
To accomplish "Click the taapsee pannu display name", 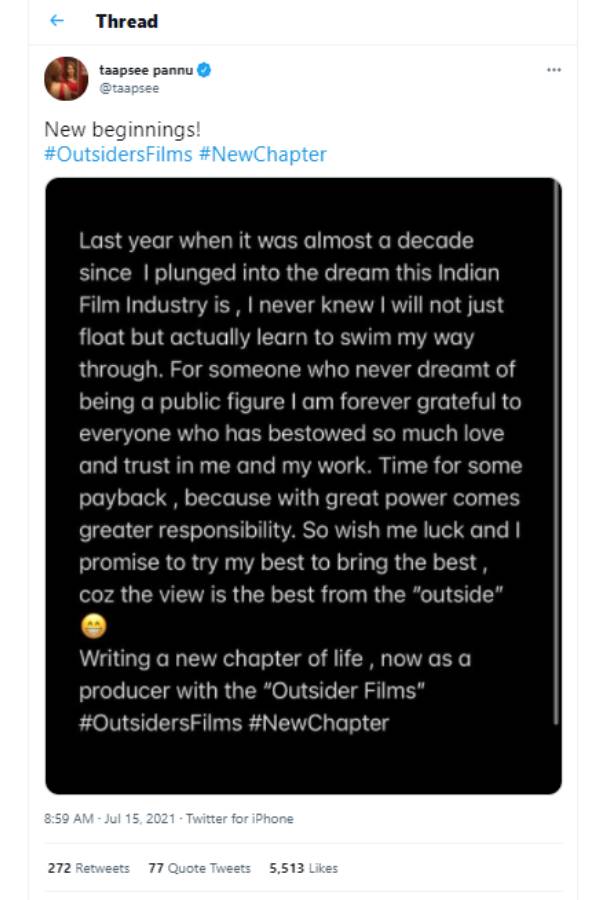I will [x=146, y=71].
